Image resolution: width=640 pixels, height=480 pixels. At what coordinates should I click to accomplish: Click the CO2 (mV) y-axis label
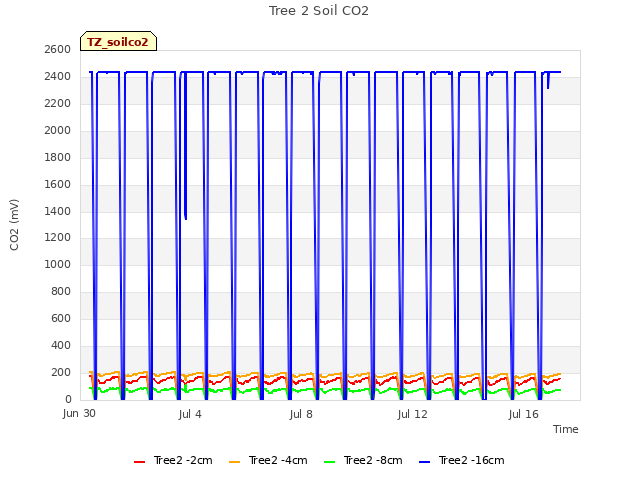(x=14, y=225)
